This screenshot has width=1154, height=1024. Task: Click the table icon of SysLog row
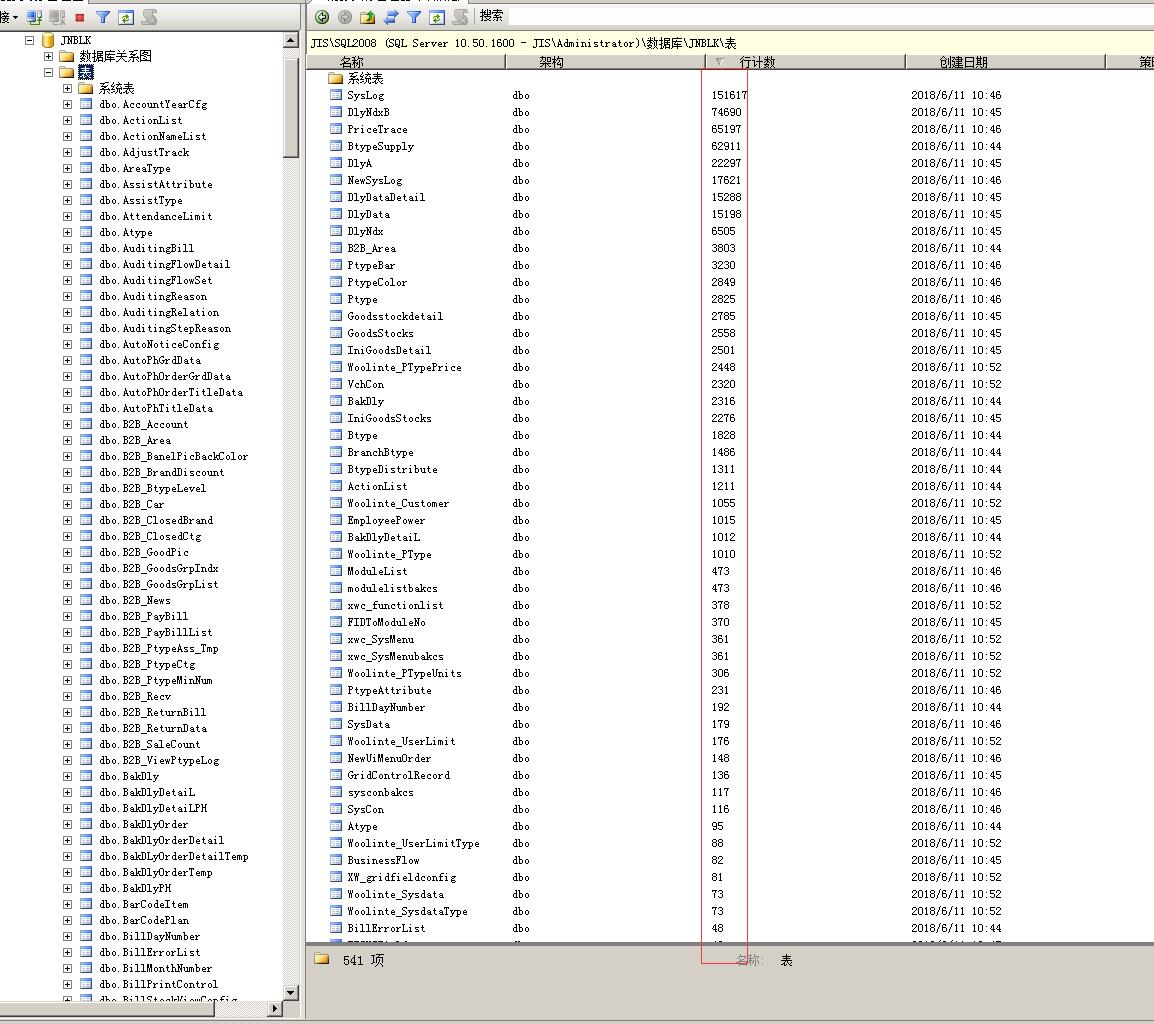[x=336, y=95]
